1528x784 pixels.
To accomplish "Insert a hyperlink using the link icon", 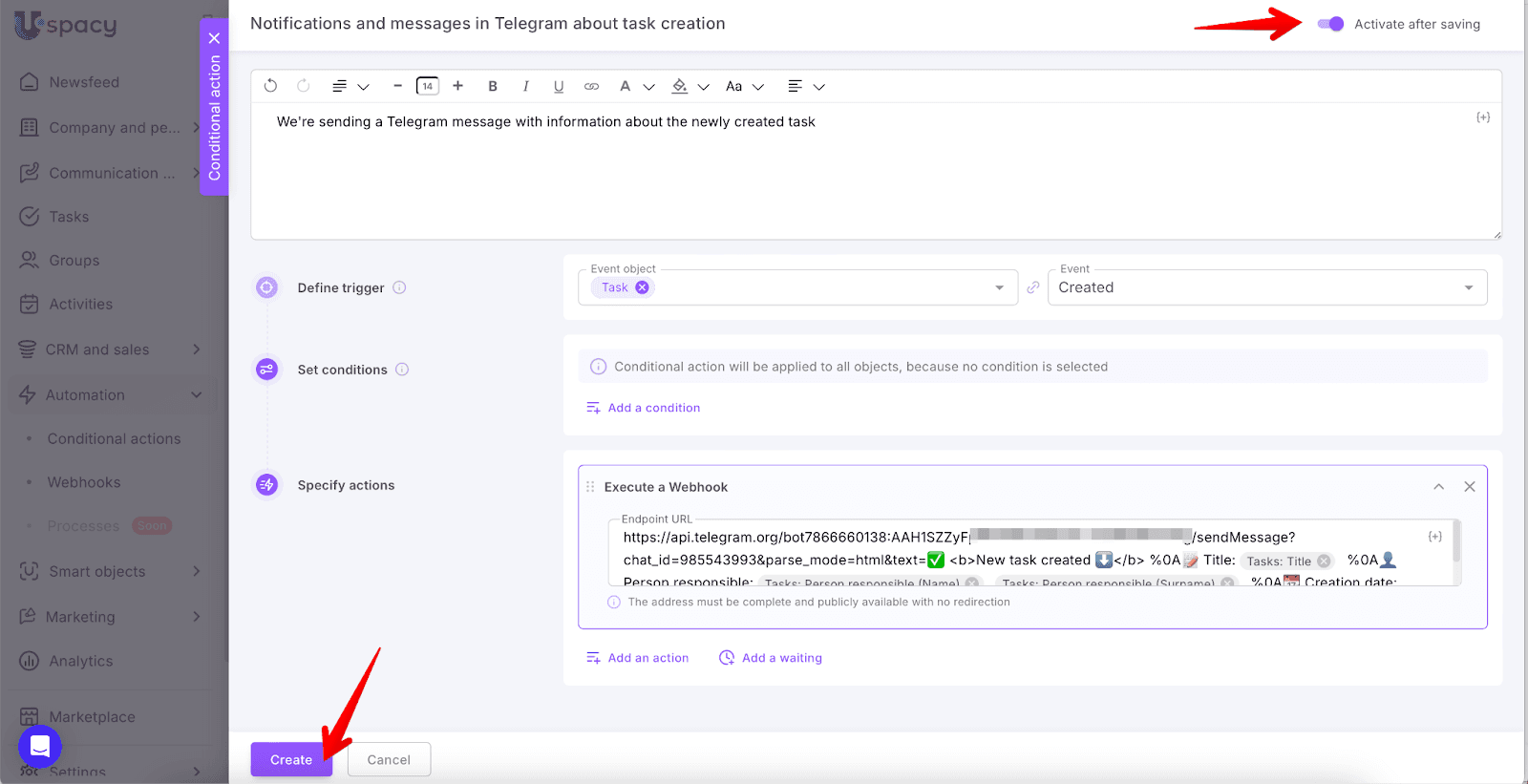I will [x=592, y=86].
